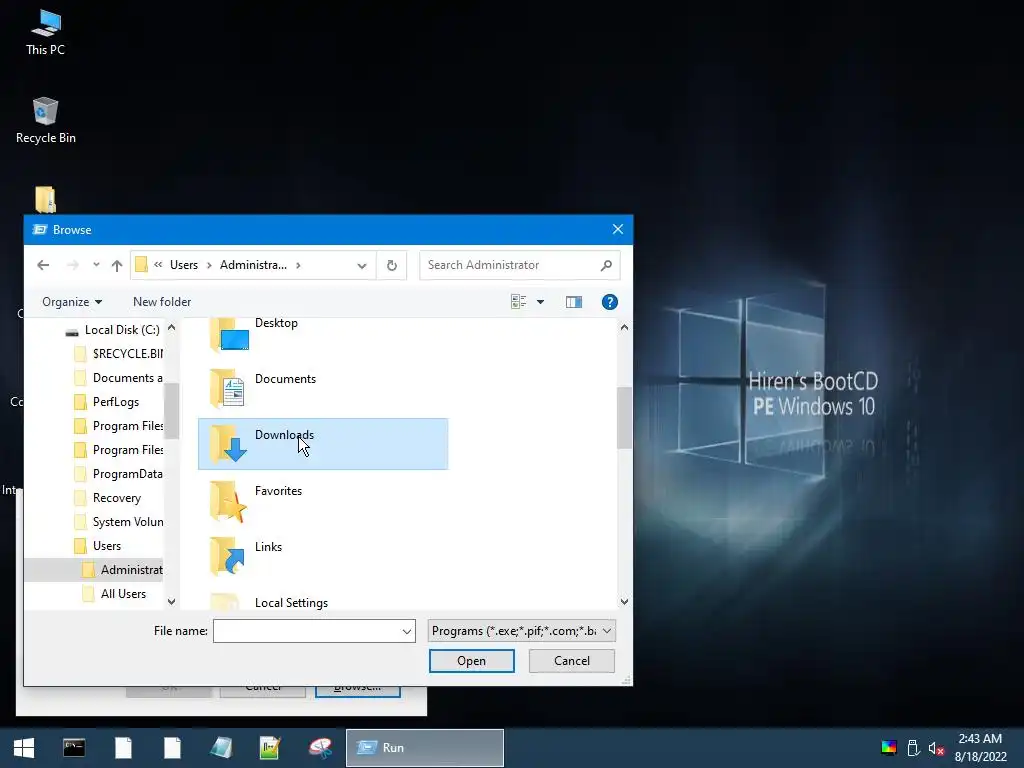1024x768 pixels.
Task: Launch Command Prompt from taskbar
Action: pos(74,748)
